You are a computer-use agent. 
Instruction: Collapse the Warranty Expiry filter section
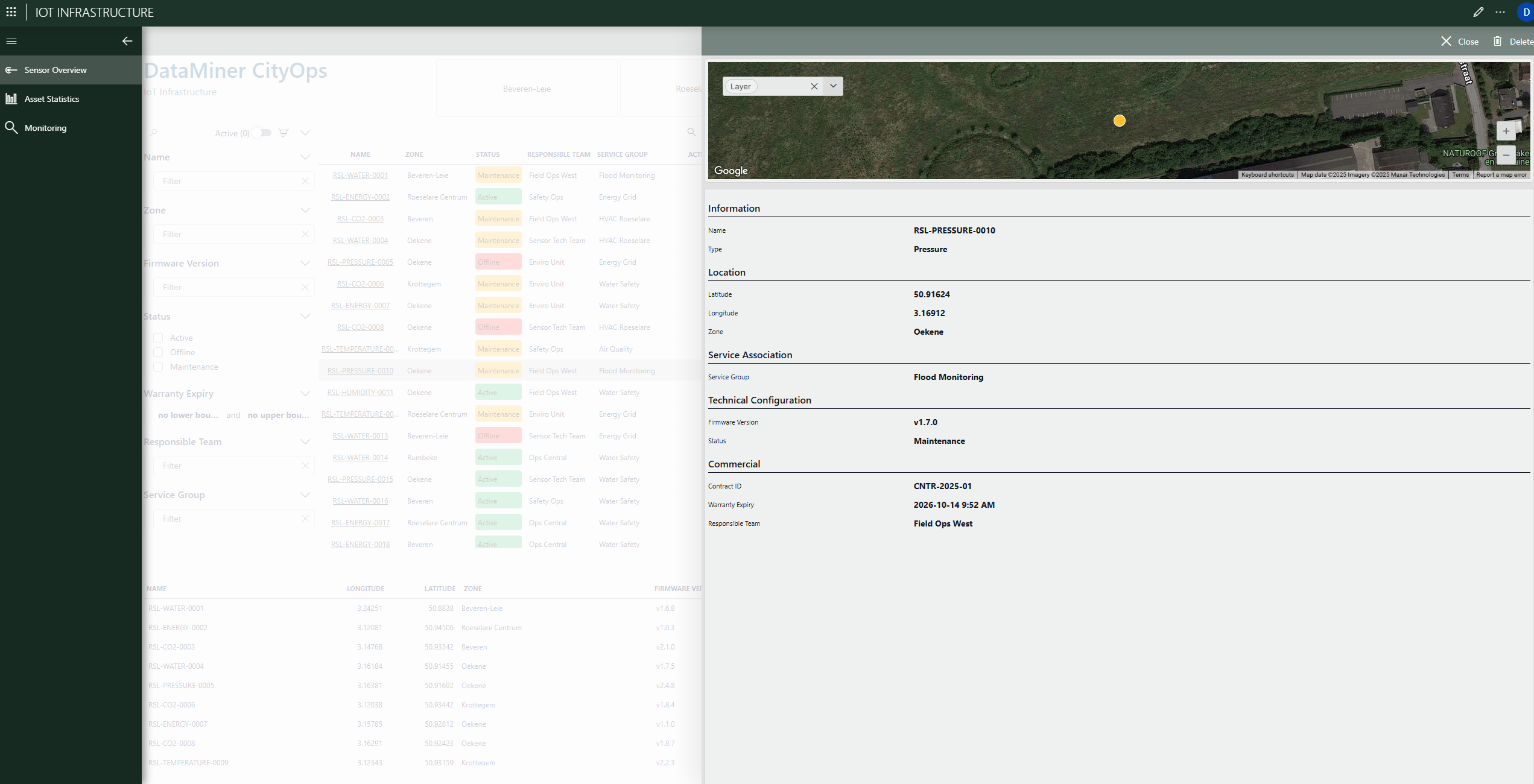point(305,393)
